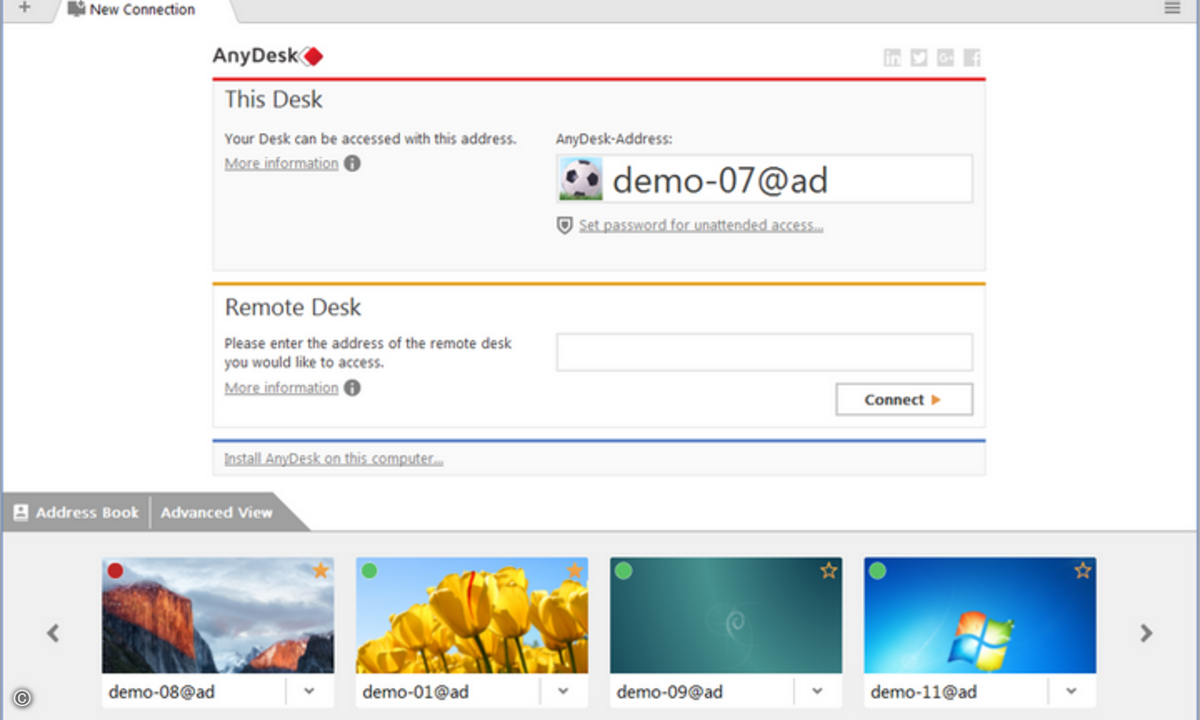
Task: Click the Connect button
Action: click(904, 399)
